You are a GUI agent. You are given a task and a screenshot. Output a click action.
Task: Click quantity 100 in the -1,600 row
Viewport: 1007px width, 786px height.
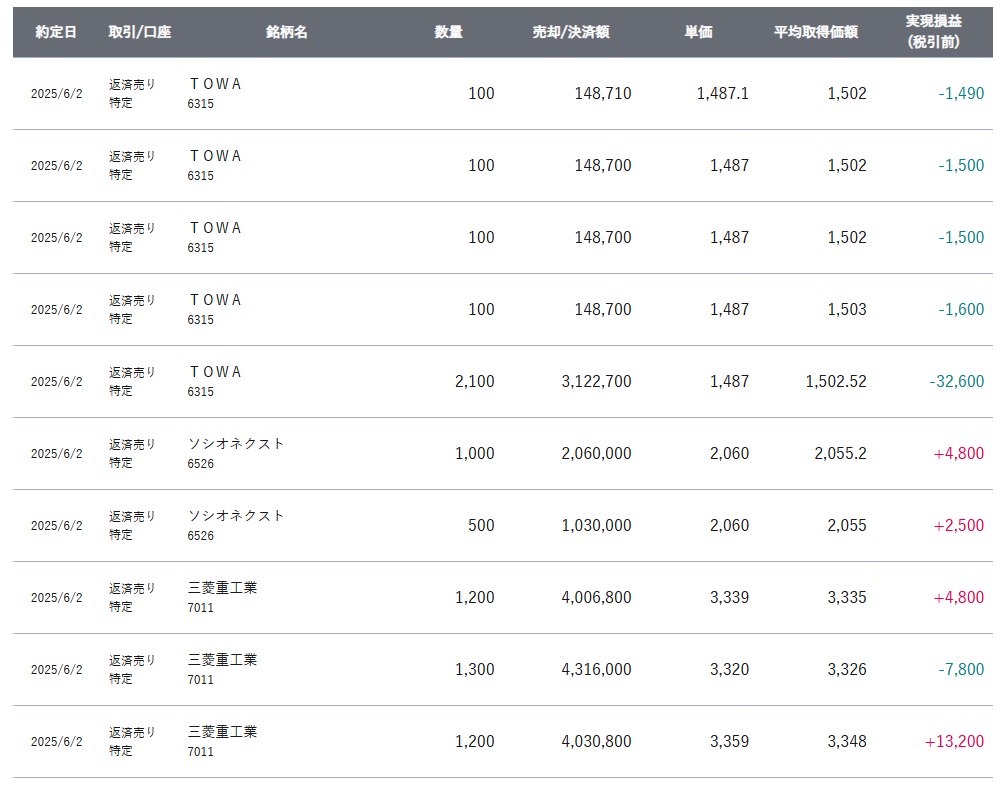coord(481,309)
